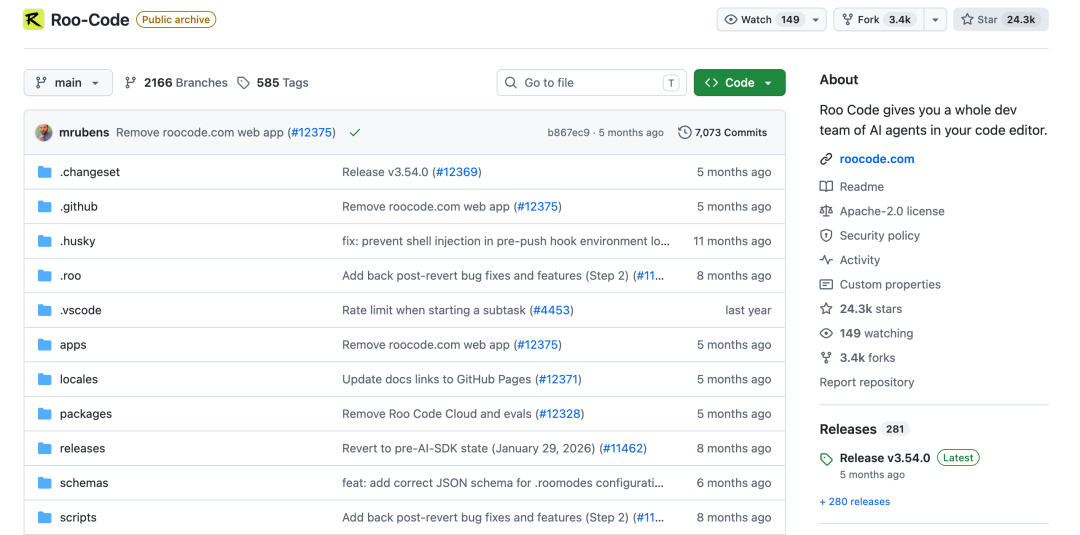
Task: Click the Star 24.3k button
Action: [x=1001, y=20]
